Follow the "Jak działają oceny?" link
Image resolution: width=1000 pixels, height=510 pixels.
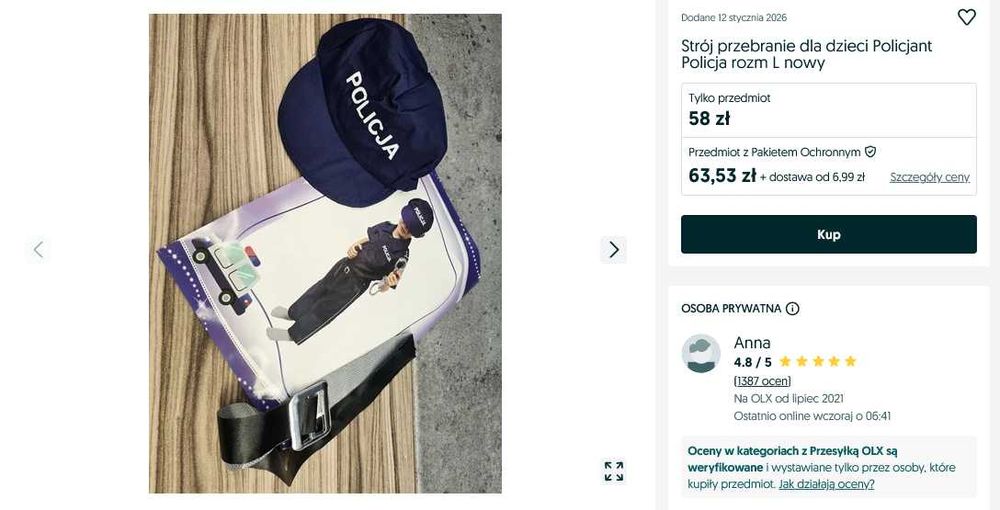(x=826, y=484)
